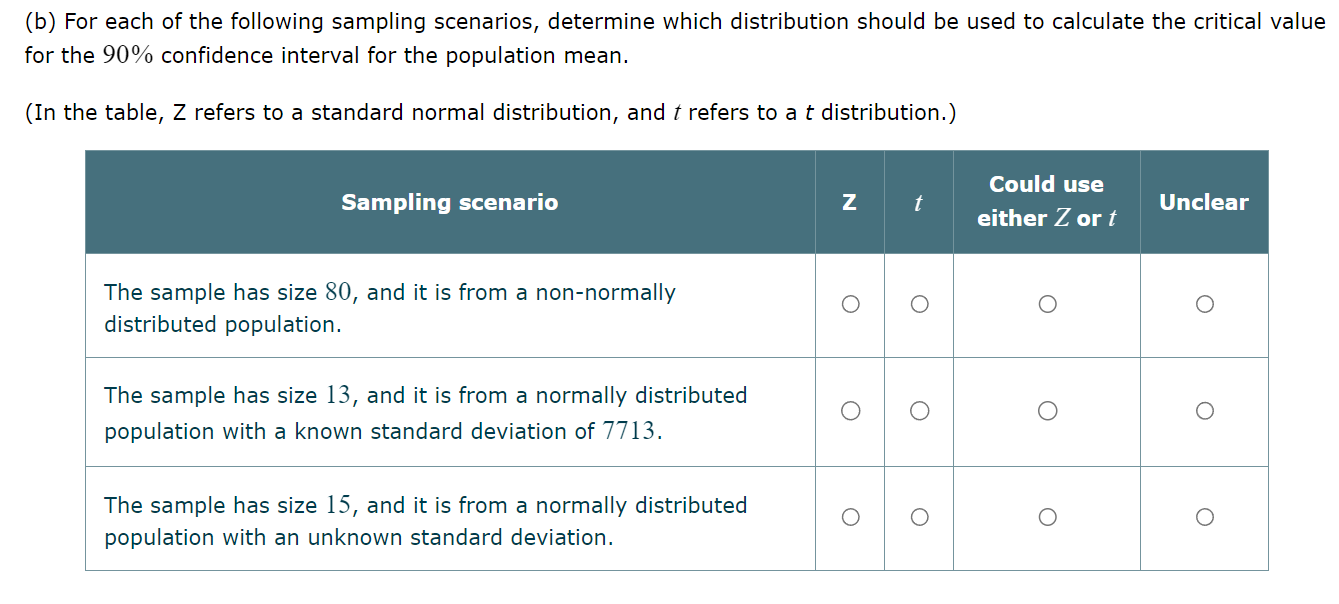The image size is (1339, 604).
Task: Click the Unclear column header
Action: [1205, 201]
